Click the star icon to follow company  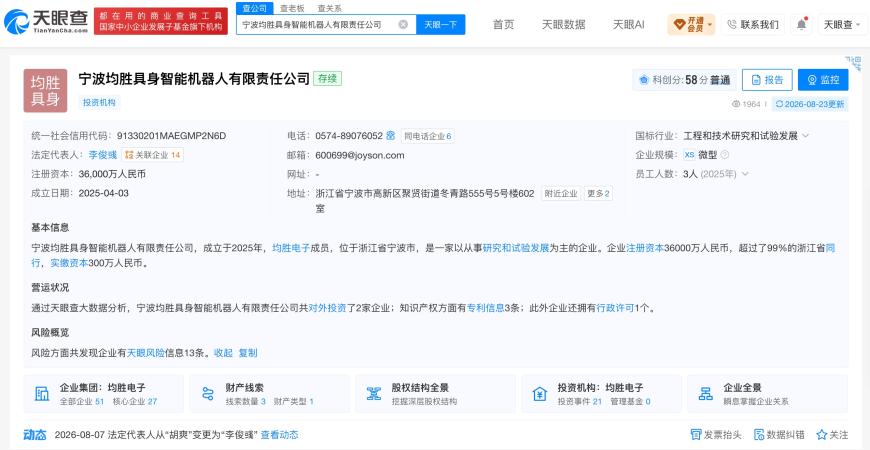822,434
